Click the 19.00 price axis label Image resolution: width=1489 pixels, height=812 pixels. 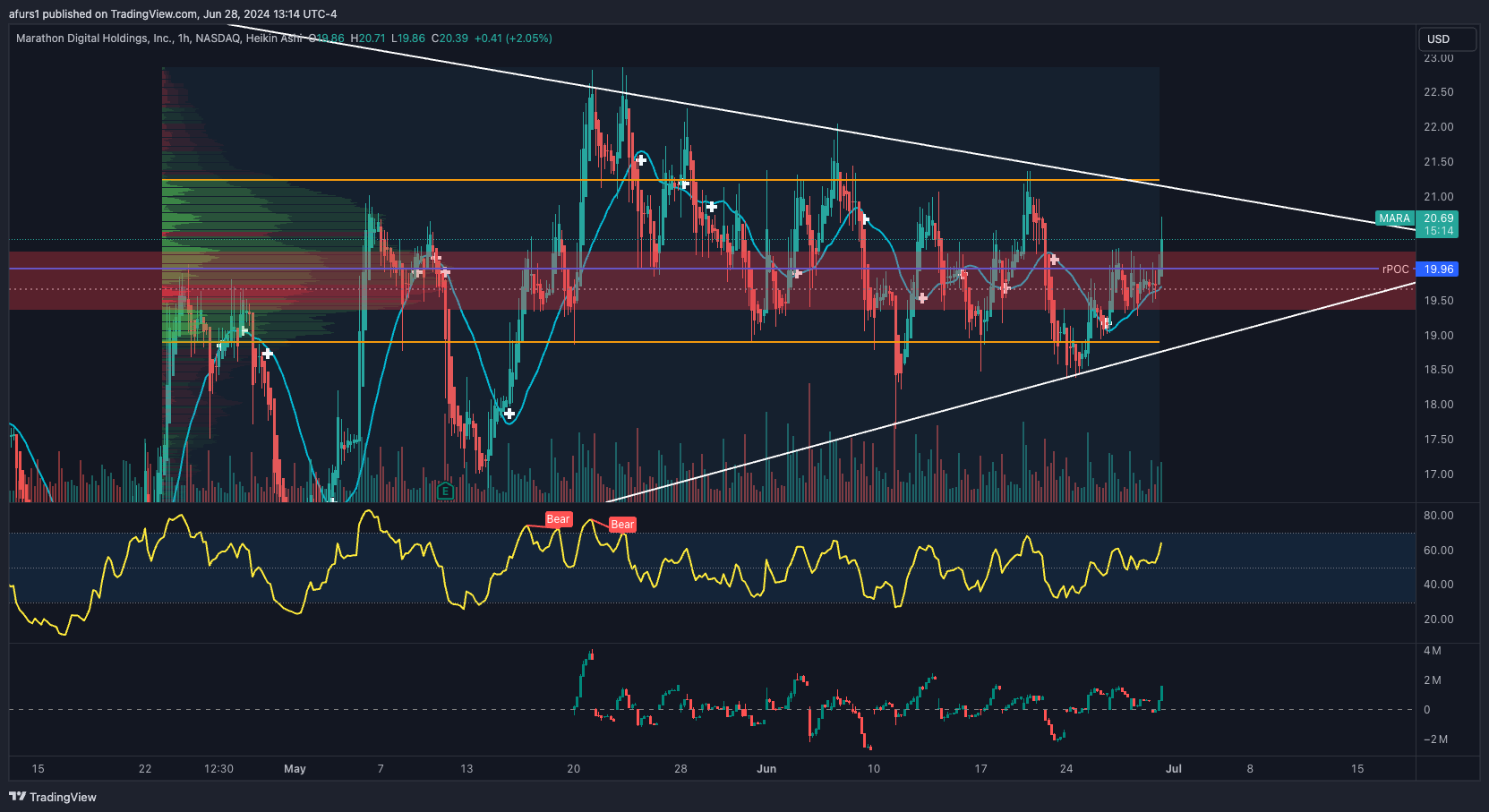click(x=1439, y=336)
